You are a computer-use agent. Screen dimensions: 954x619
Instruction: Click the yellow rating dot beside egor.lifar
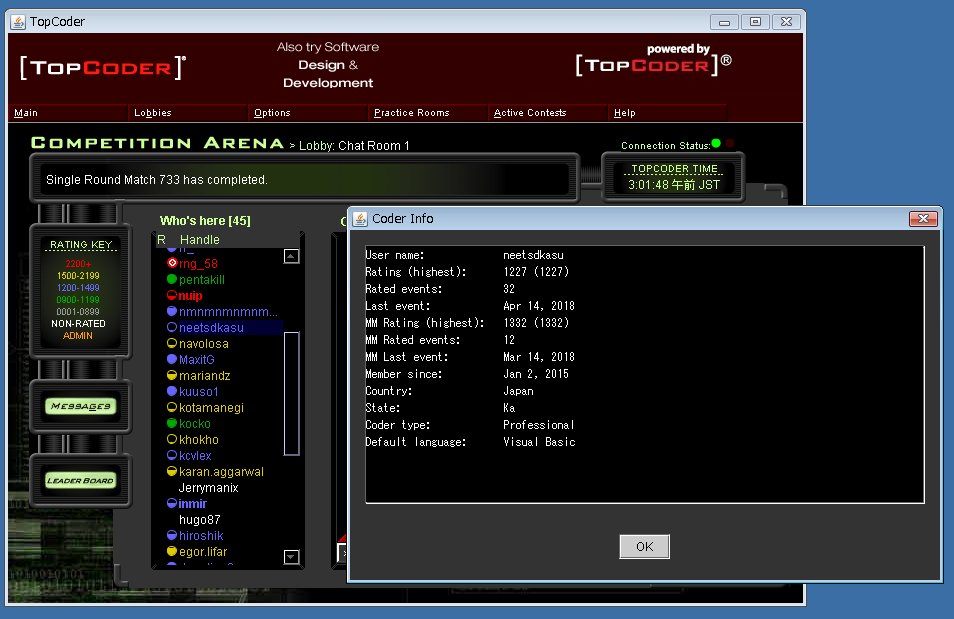coord(172,551)
